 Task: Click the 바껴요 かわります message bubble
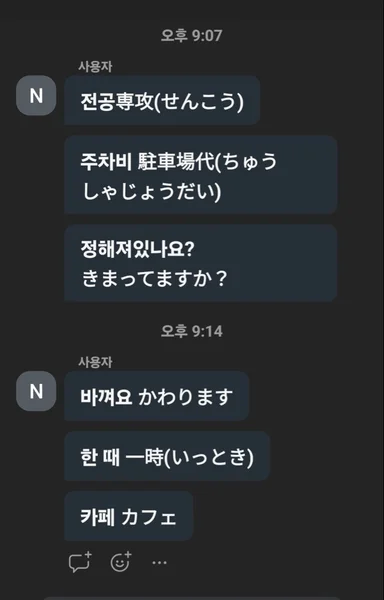(x=157, y=396)
